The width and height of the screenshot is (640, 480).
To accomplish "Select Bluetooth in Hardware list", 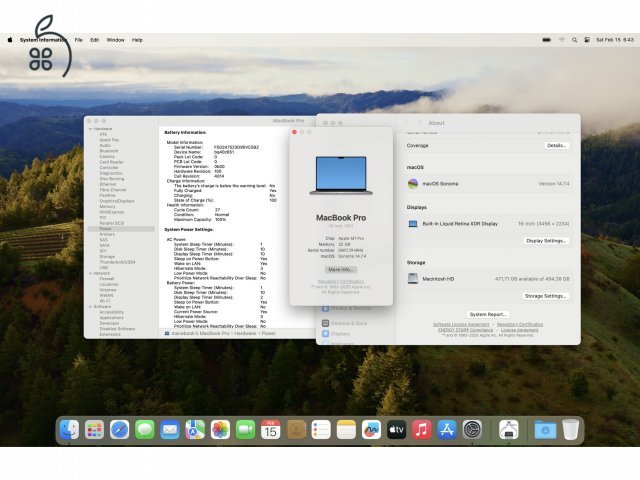I will [109, 151].
